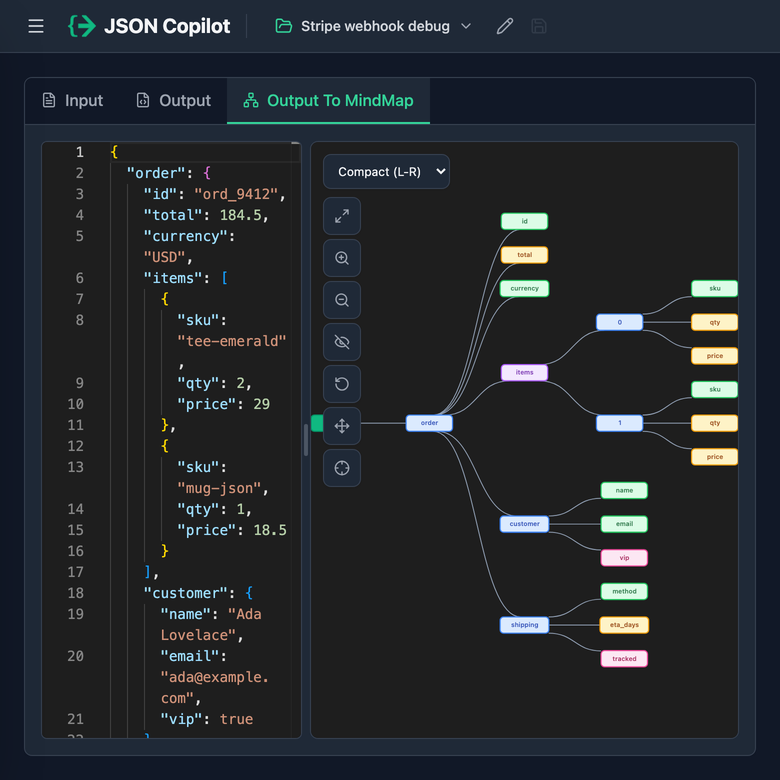
Task: Click the center focus crosshair icon
Action: [342, 468]
